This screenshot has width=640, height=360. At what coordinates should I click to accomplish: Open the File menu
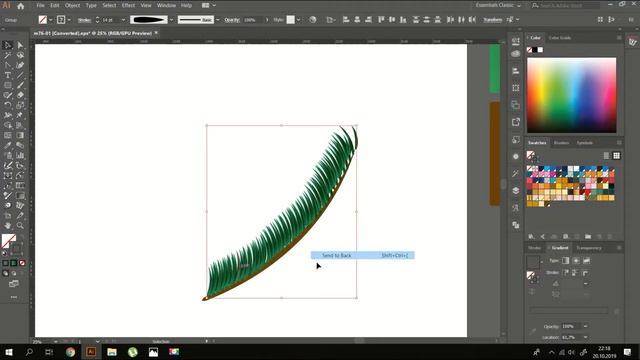(40, 6)
